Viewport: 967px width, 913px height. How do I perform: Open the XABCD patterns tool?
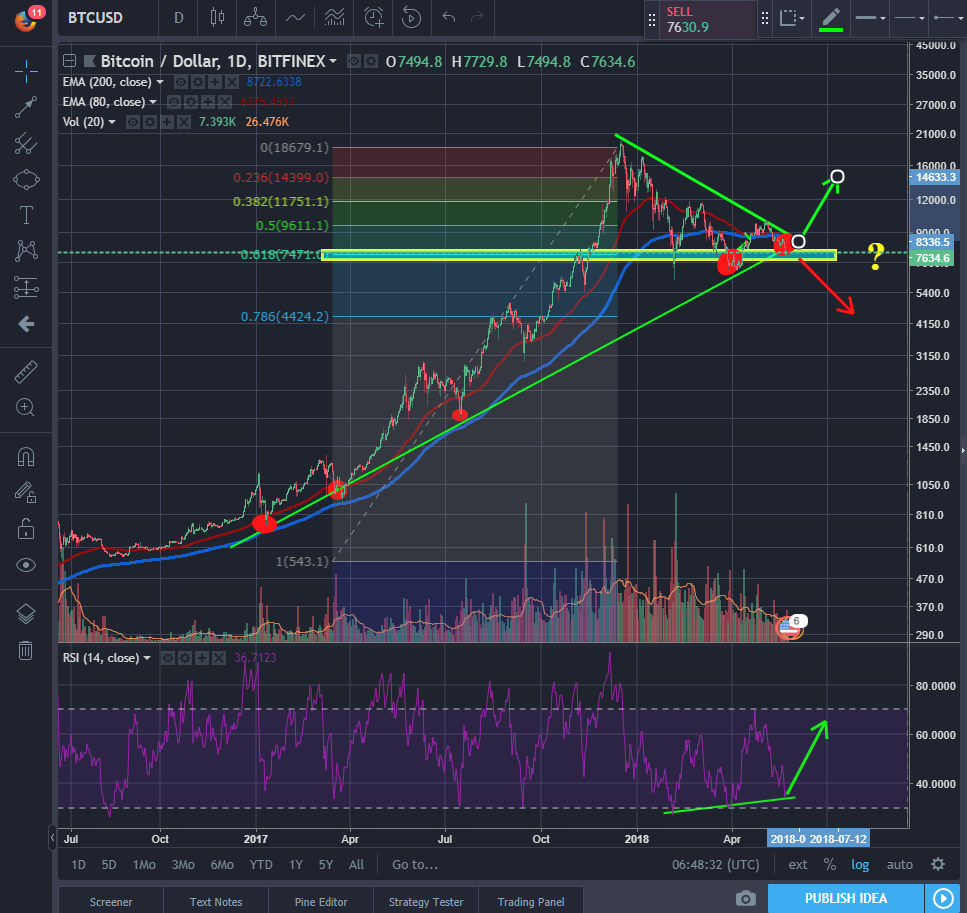click(x=26, y=250)
